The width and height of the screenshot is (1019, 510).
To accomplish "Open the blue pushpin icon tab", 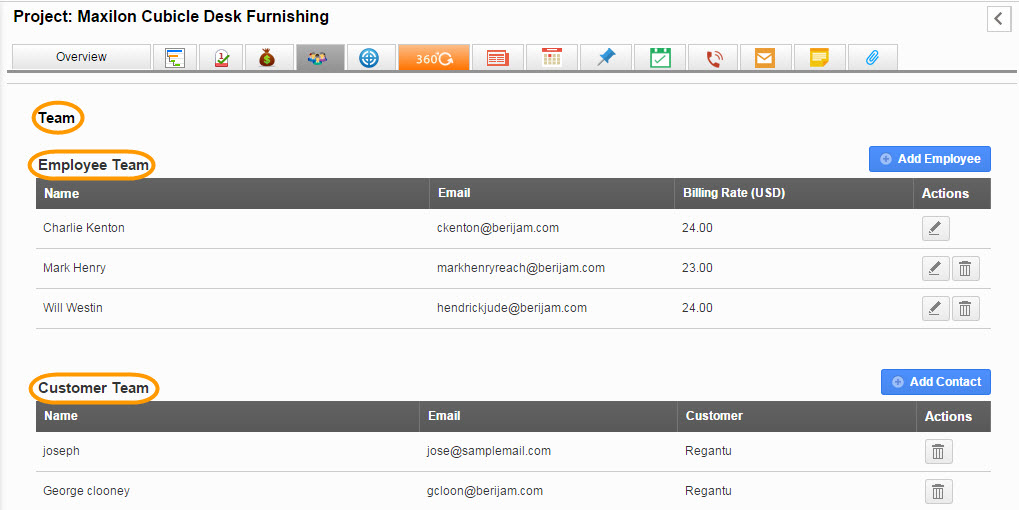I will 605,58.
